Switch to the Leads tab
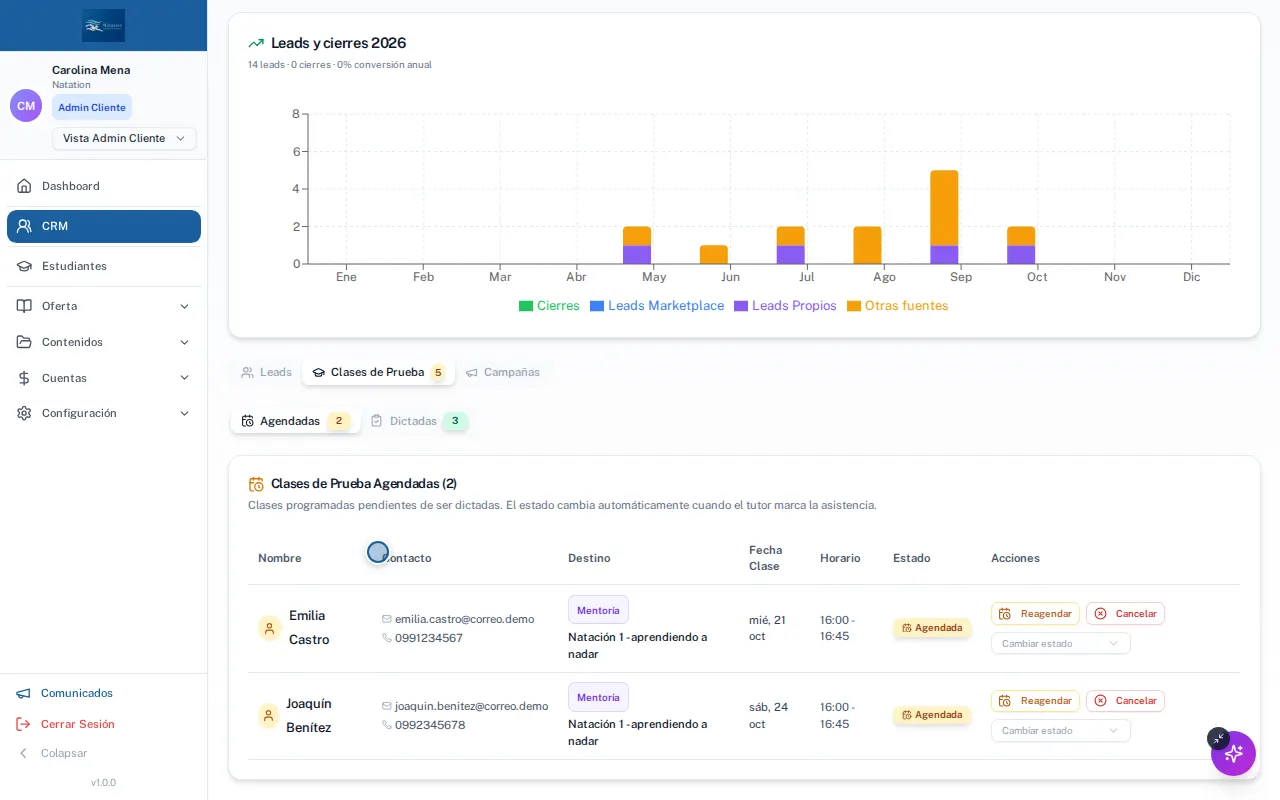This screenshot has width=1280, height=800. (x=266, y=372)
